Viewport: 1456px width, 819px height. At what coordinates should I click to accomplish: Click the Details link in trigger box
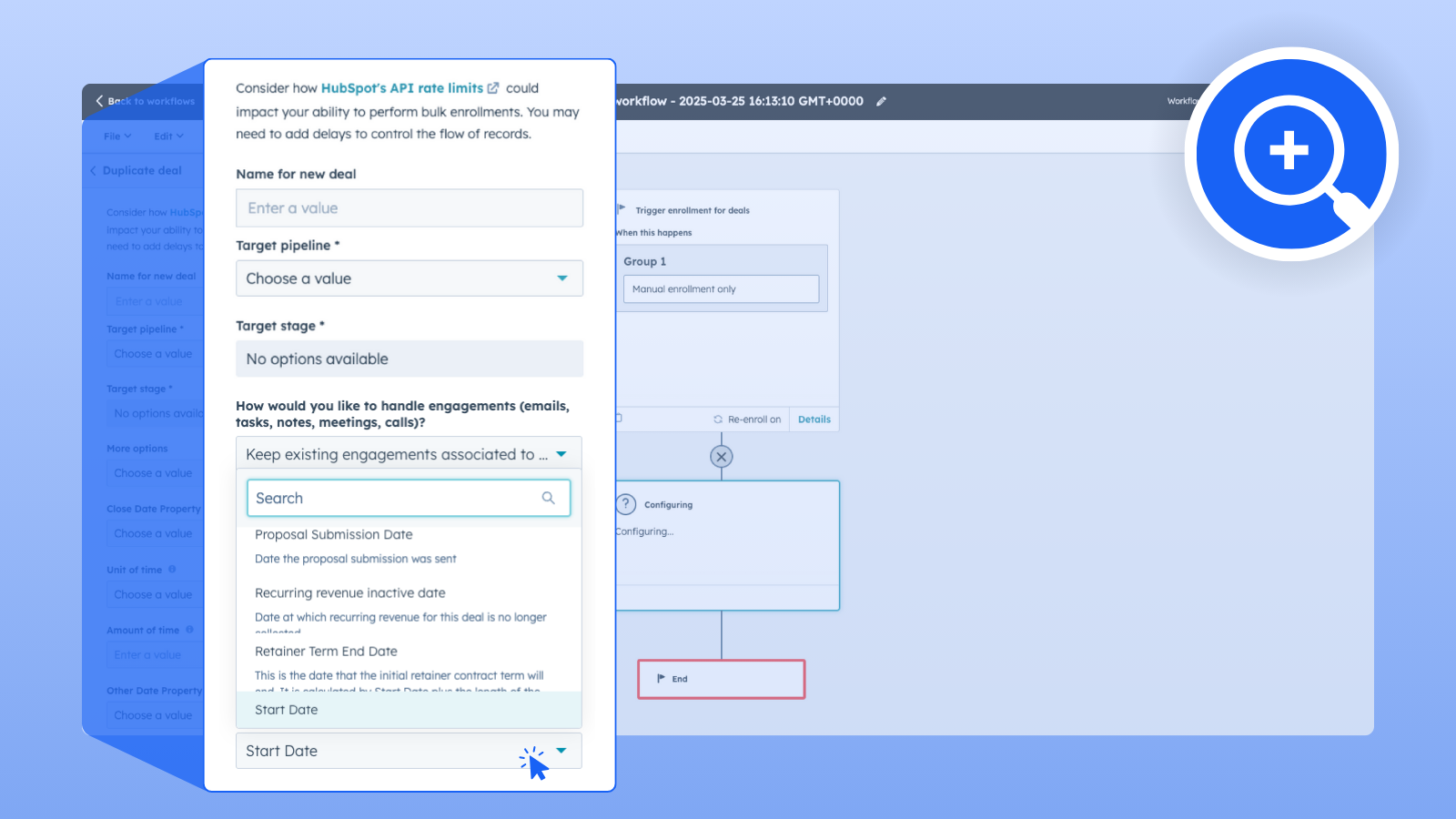814,420
